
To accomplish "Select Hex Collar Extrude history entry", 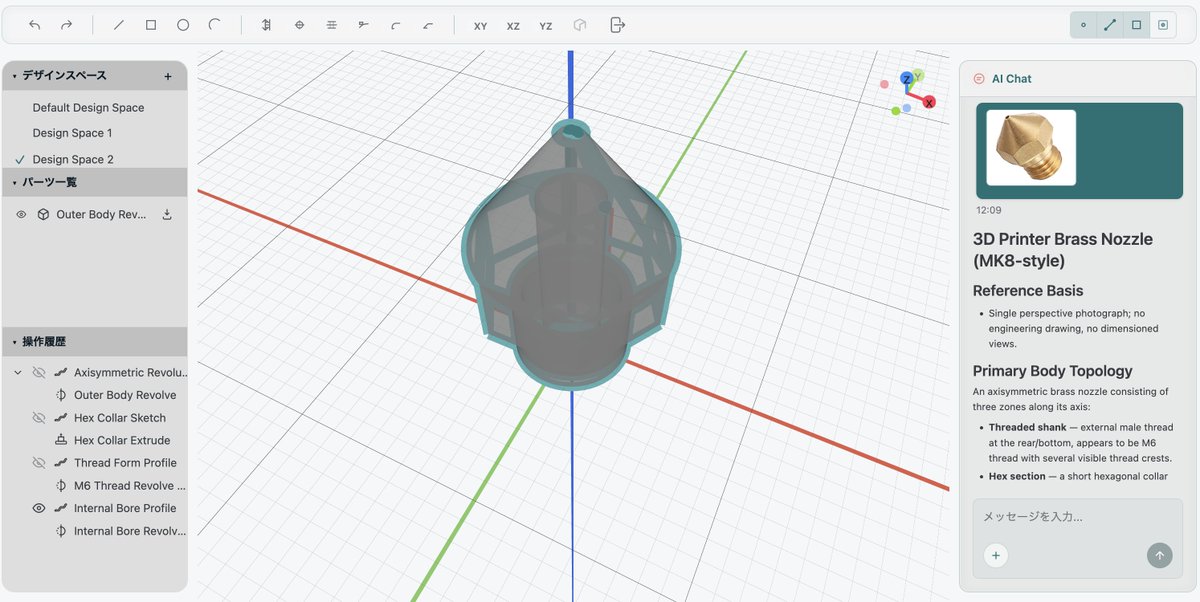I will 122,440.
